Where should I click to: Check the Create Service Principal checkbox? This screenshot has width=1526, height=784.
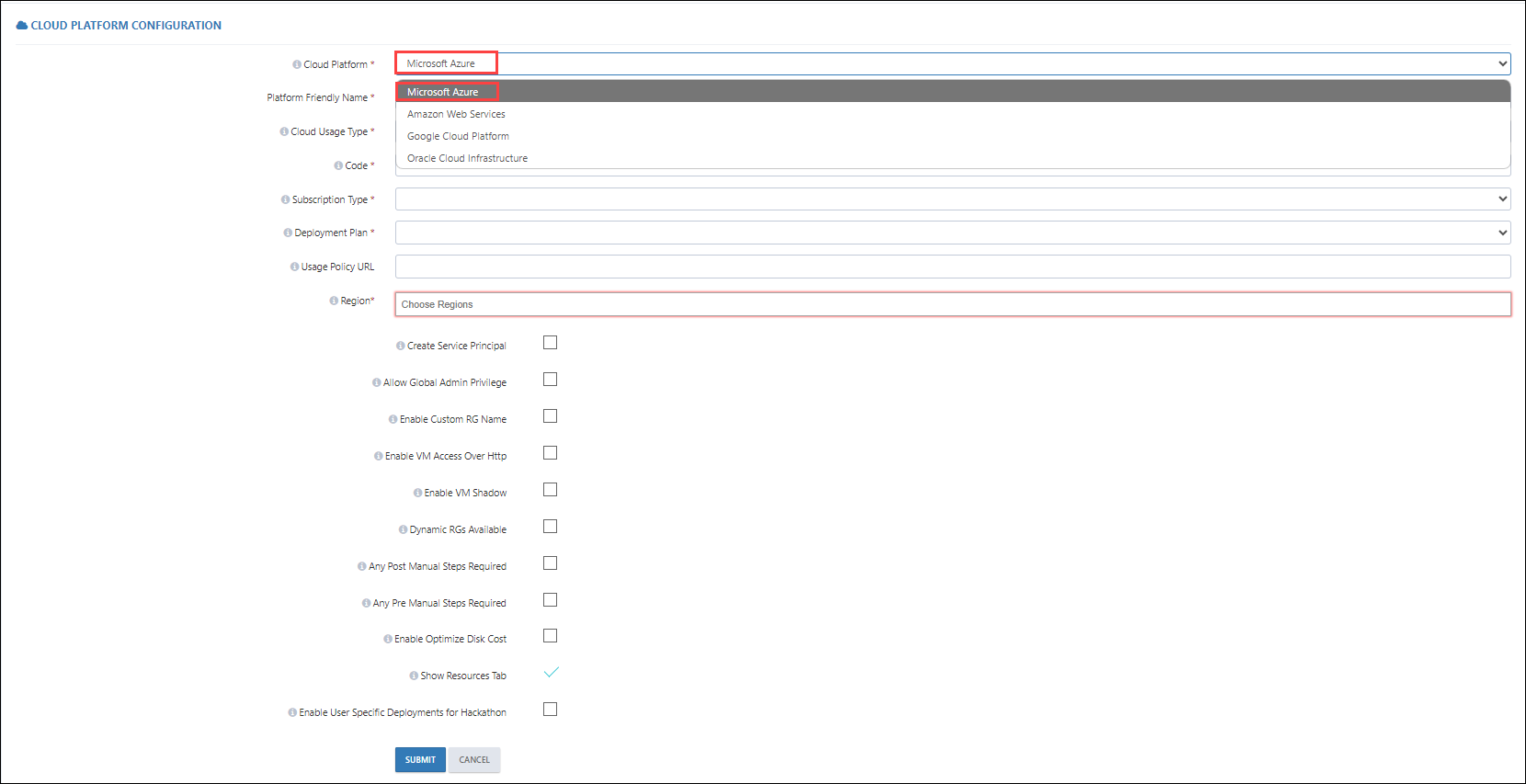(x=550, y=343)
